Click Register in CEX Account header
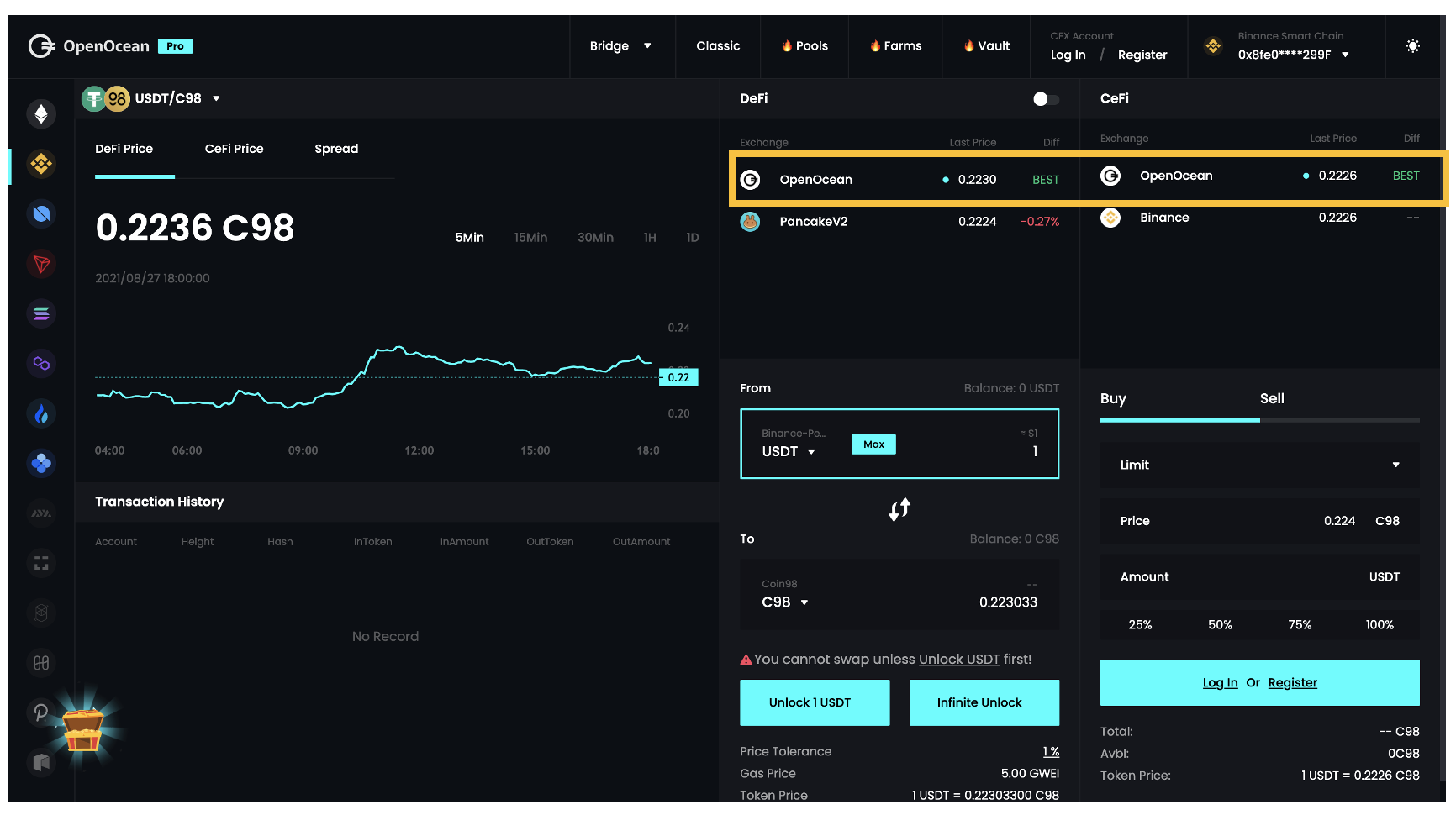Screen dimensions: 1456x815 click(1142, 55)
